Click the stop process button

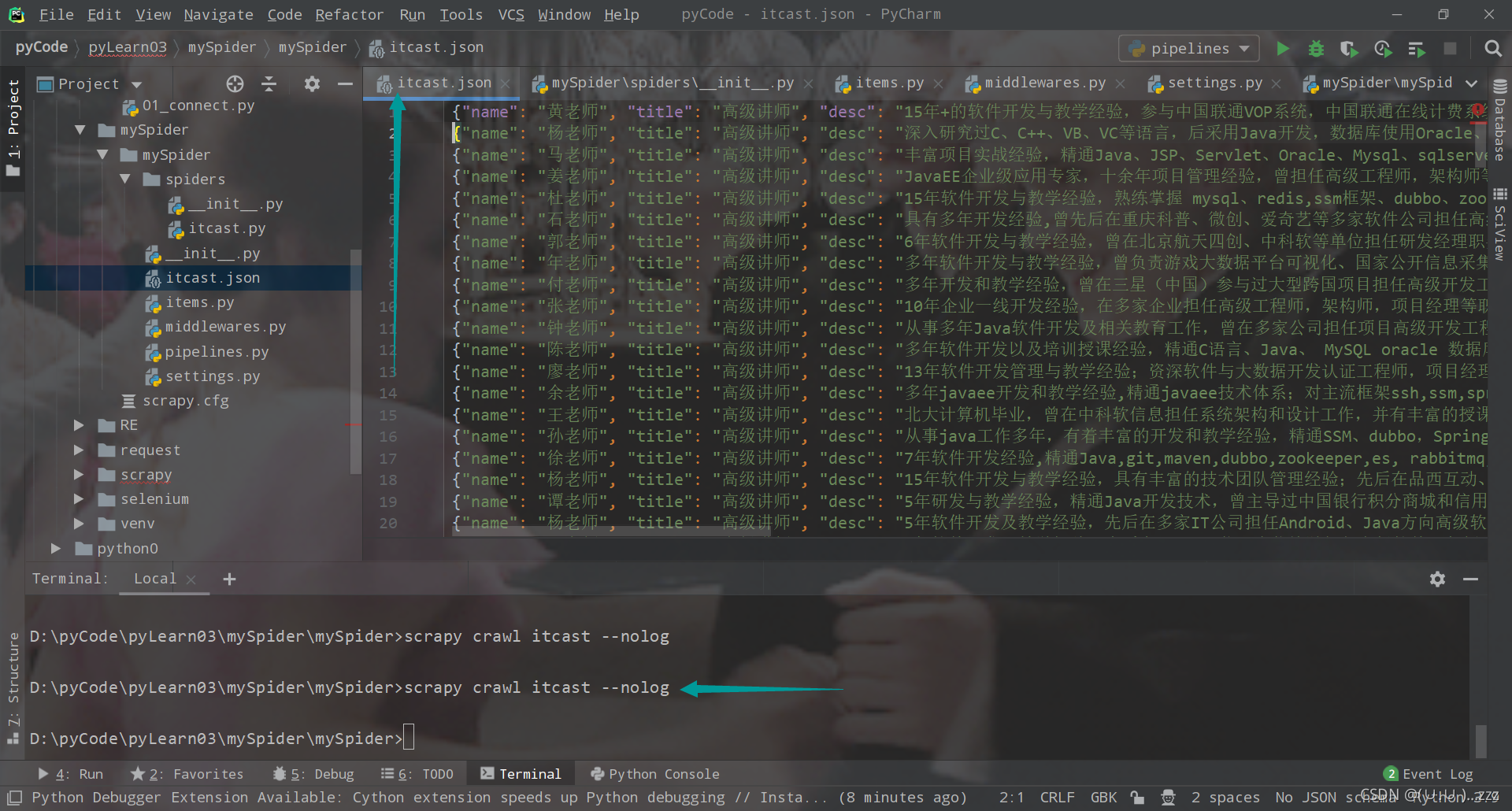1450,49
